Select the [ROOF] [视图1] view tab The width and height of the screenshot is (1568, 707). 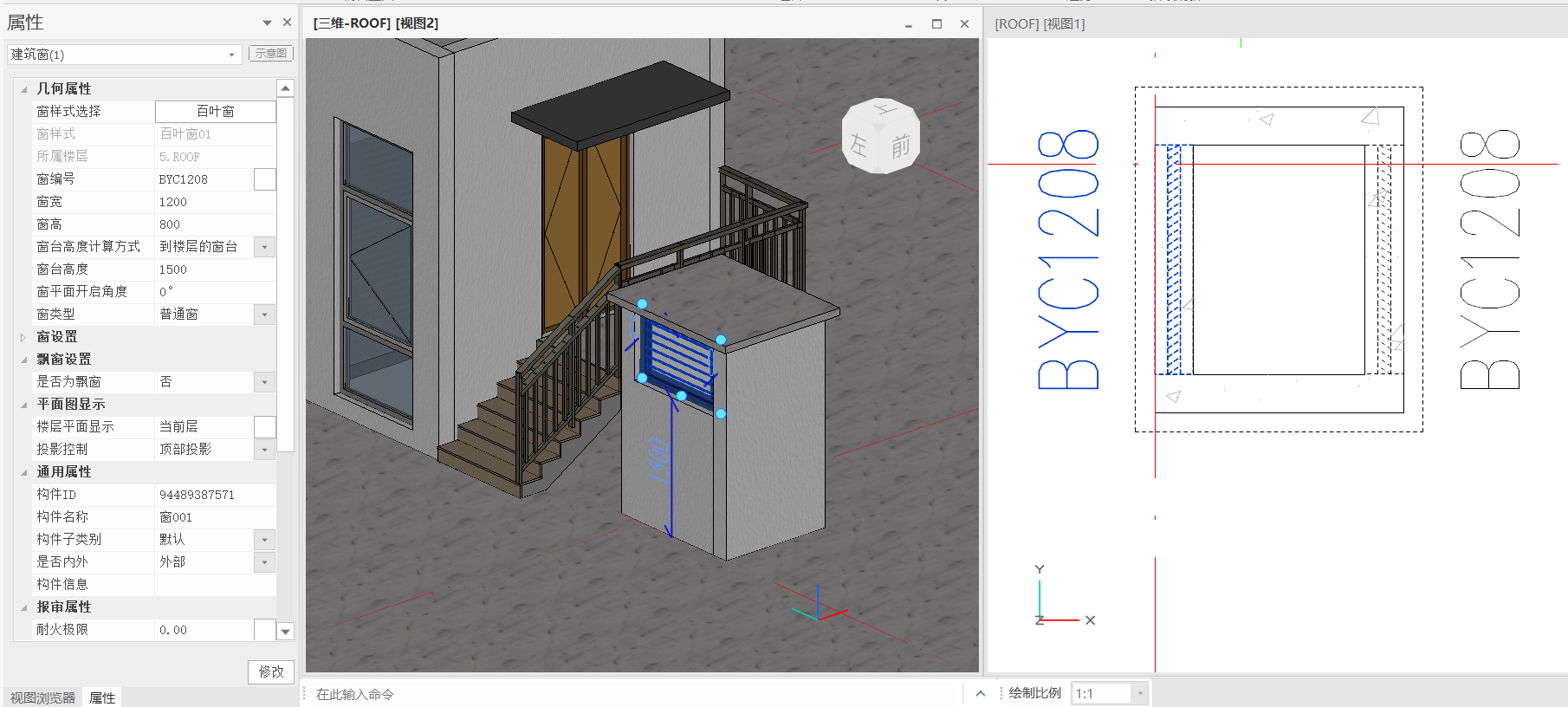click(x=1040, y=24)
